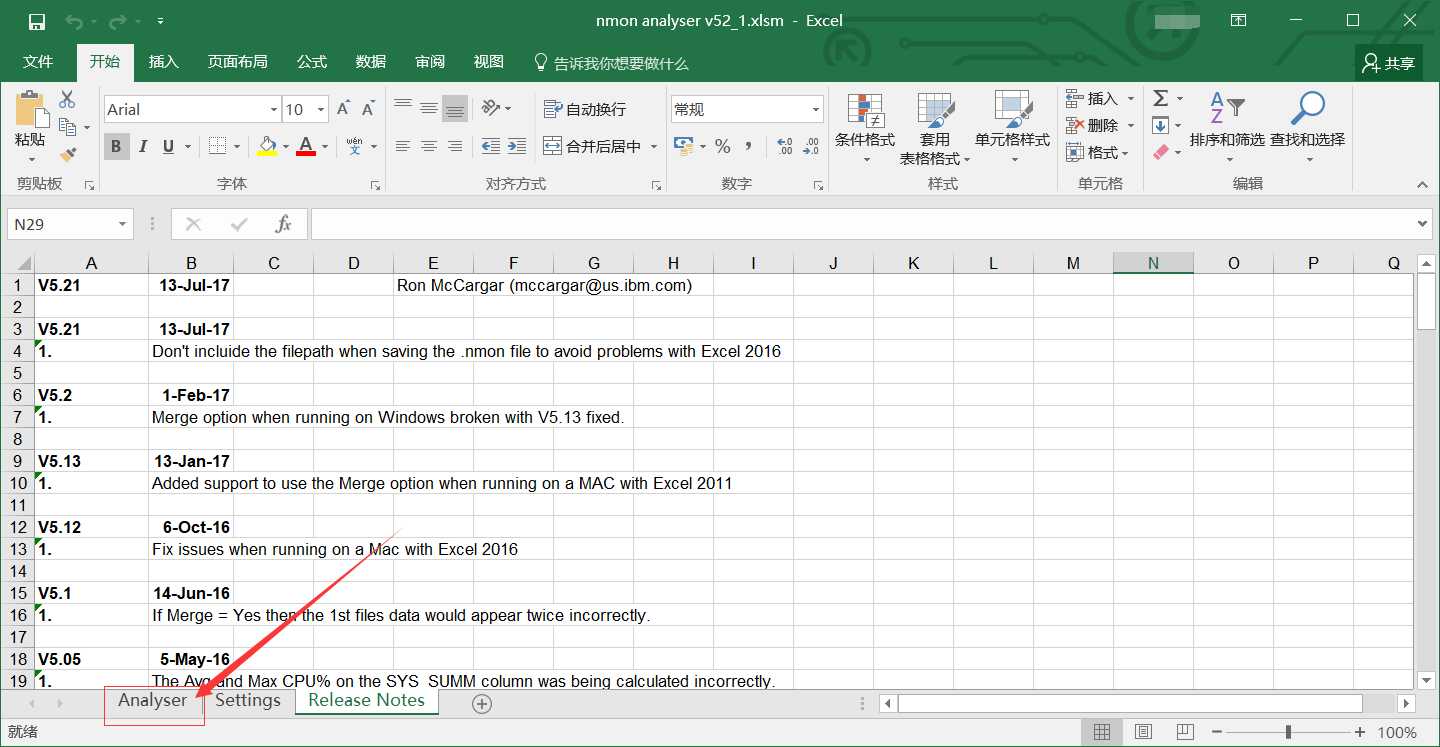This screenshot has width=1440, height=747.
Task: Click the Undo arrow in quick access toolbar
Action: tap(74, 21)
